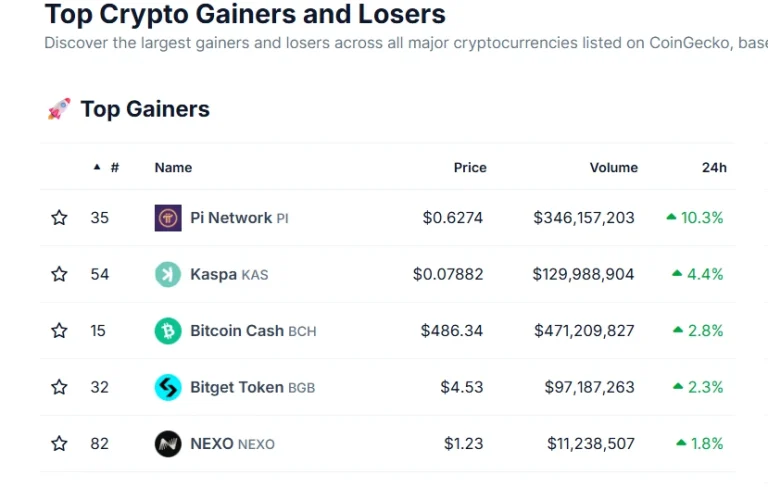Screen dimensions: 768x487
Task: Open the Bitget Token coin link
Action: point(237,387)
